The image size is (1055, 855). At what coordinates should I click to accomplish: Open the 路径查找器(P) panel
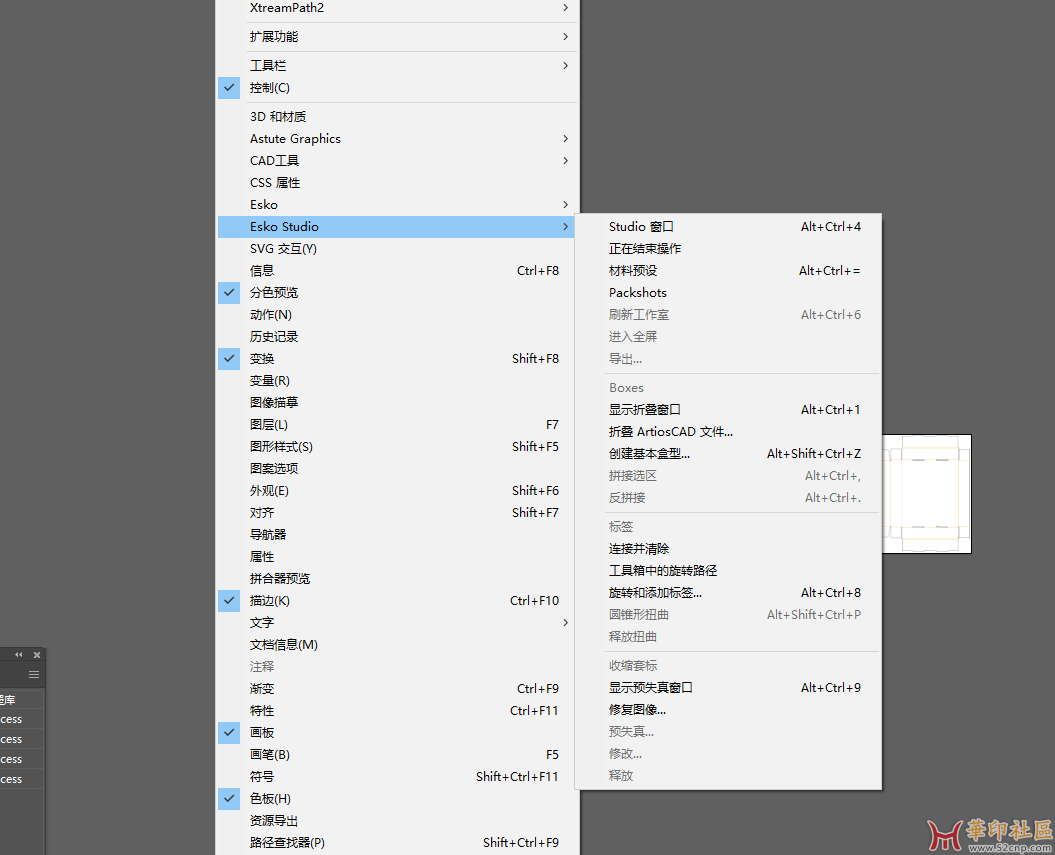tap(397, 842)
